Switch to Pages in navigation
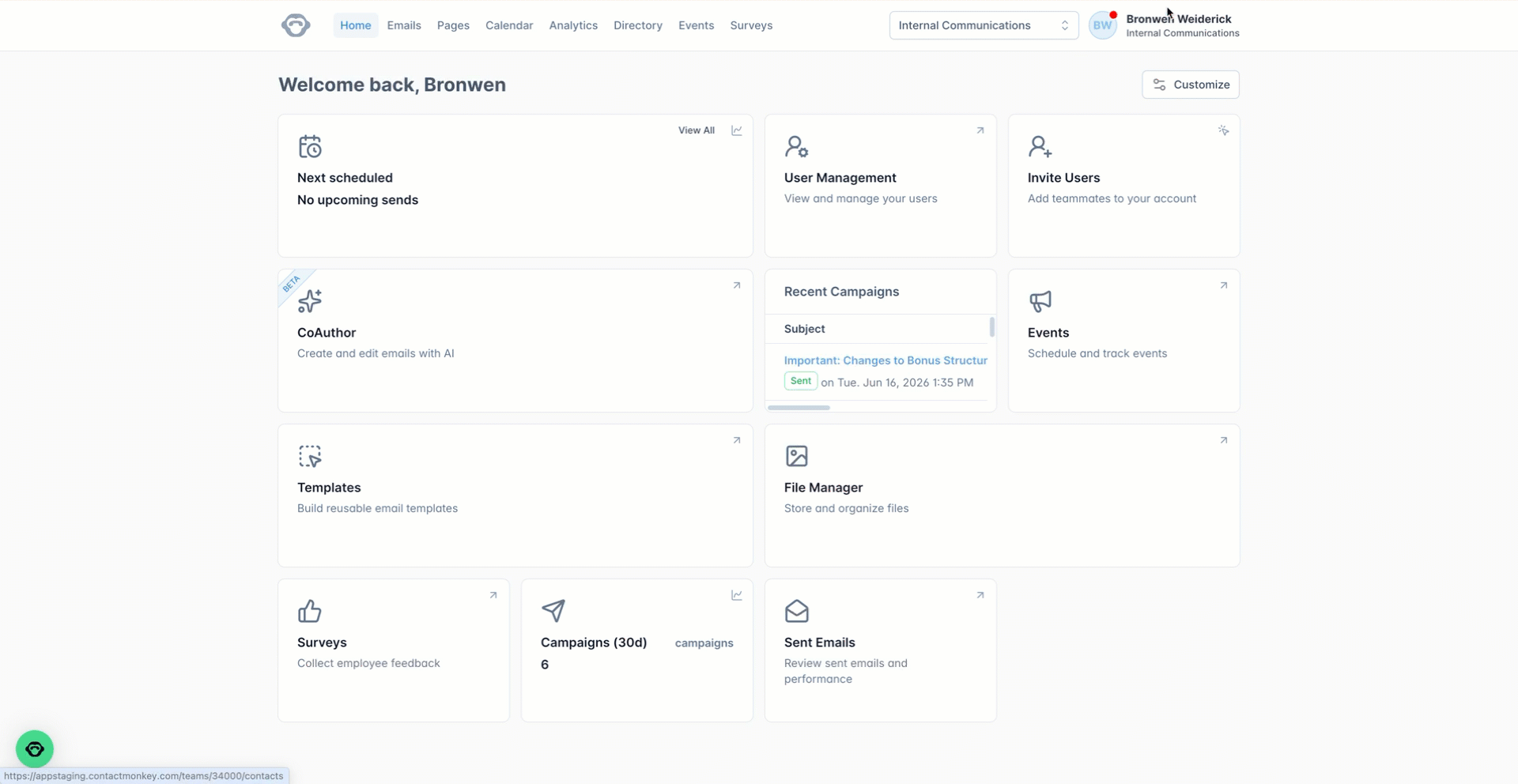 point(453,25)
